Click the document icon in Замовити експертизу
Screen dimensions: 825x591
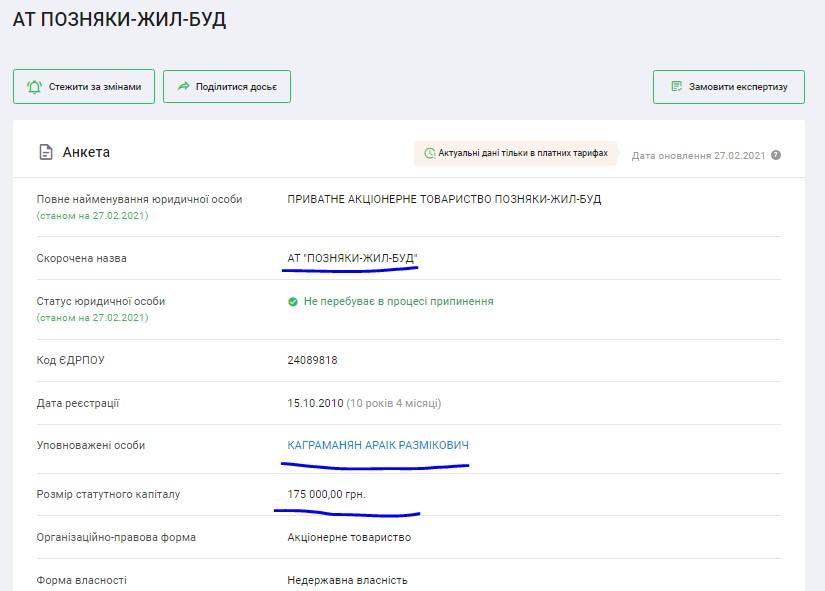click(676, 87)
